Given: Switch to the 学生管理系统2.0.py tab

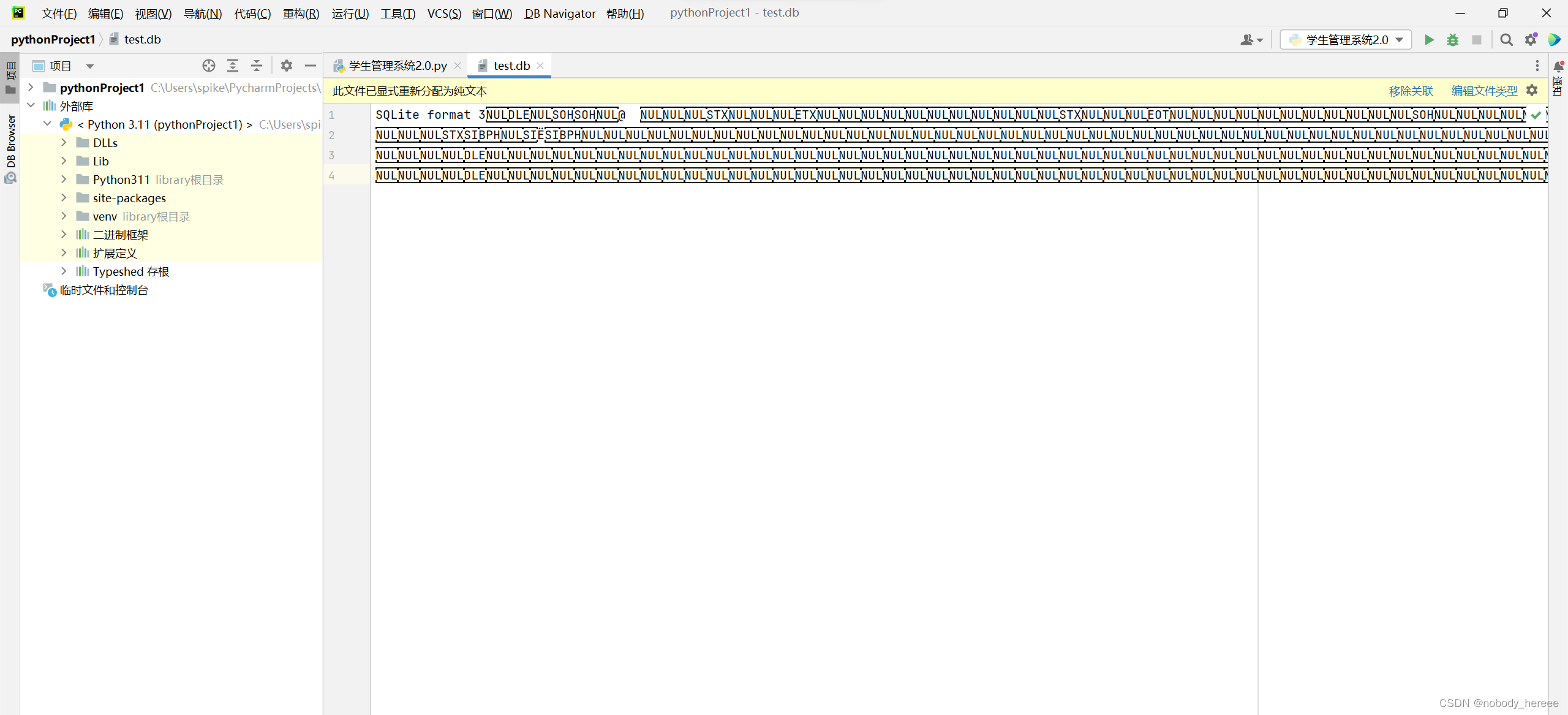Looking at the screenshot, I should pyautogui.click(x=397, y=66).
